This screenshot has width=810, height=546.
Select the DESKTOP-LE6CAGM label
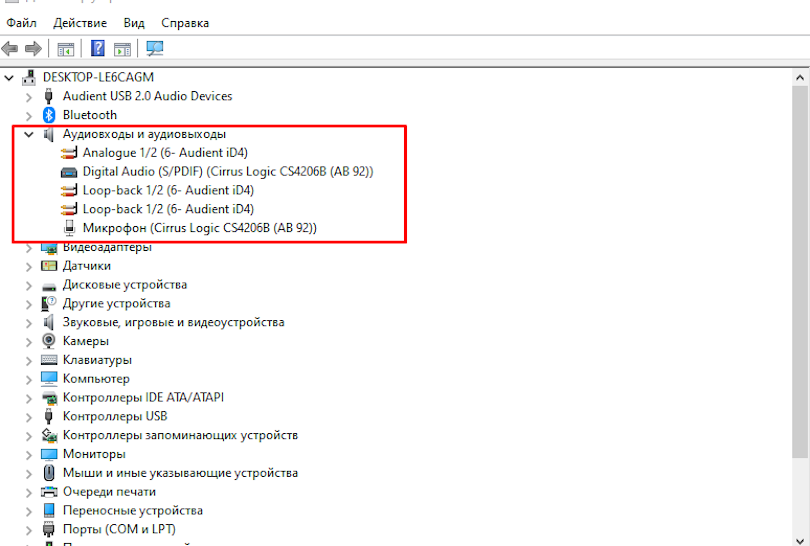(98, 77)
